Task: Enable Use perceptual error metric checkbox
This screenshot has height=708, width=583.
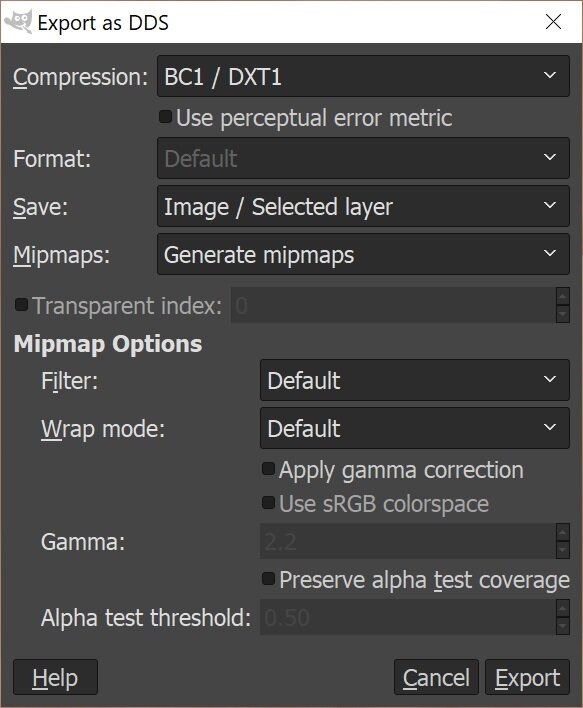Action: 165,117
